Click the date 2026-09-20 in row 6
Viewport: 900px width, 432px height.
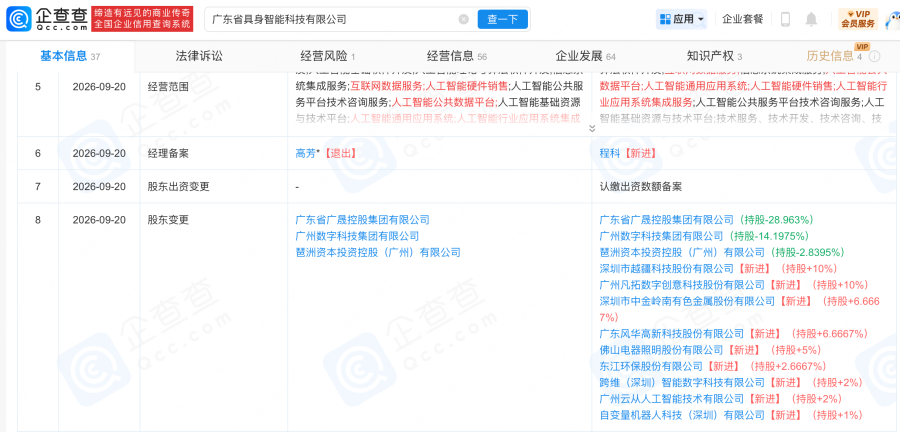[x=99, y=153]
